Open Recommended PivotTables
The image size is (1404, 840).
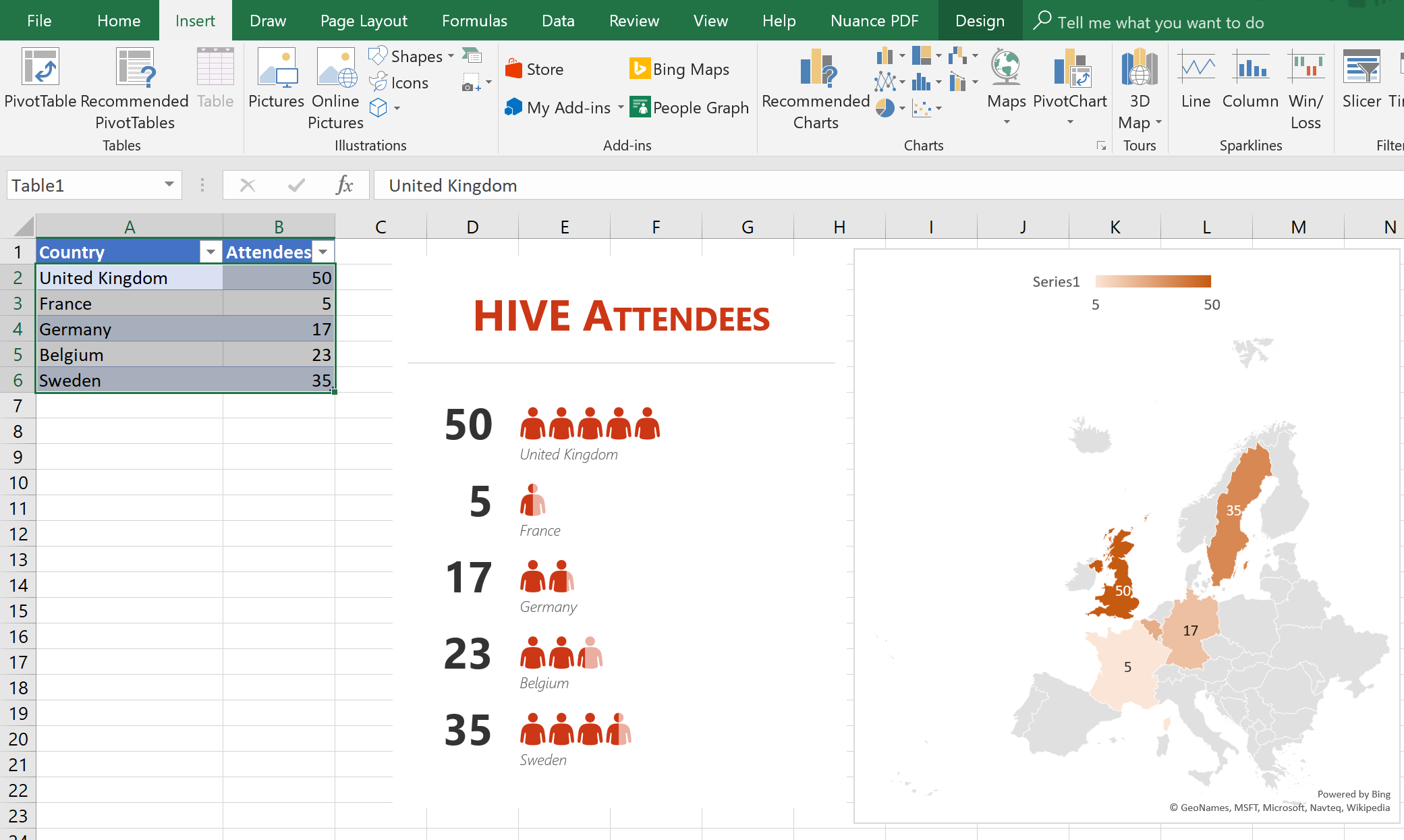click(x=135, y=88)
